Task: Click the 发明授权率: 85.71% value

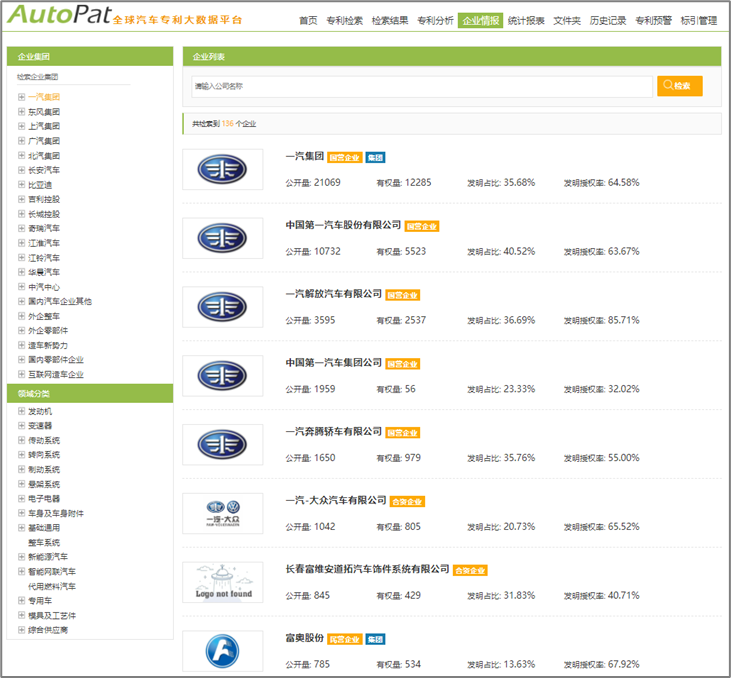Action: pos(601,320)
